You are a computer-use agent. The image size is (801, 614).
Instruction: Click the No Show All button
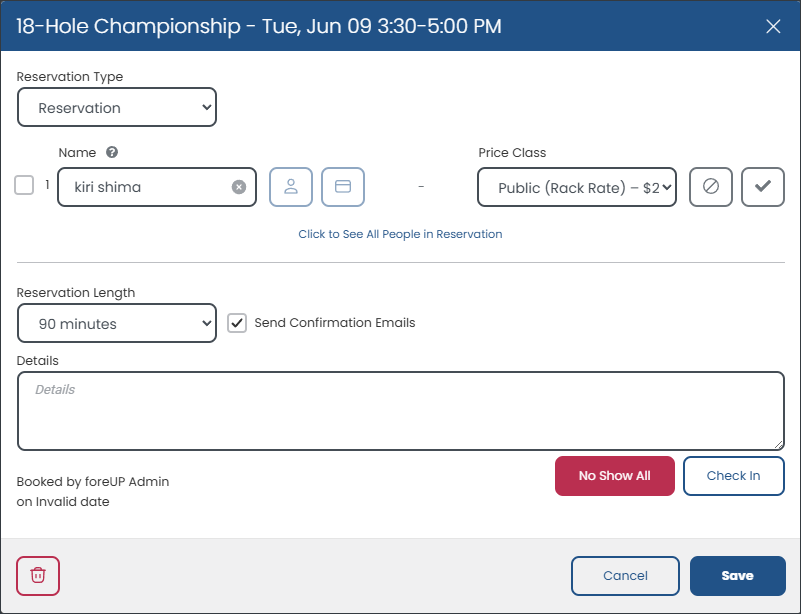pyautogui.click(x=615, y=476)
